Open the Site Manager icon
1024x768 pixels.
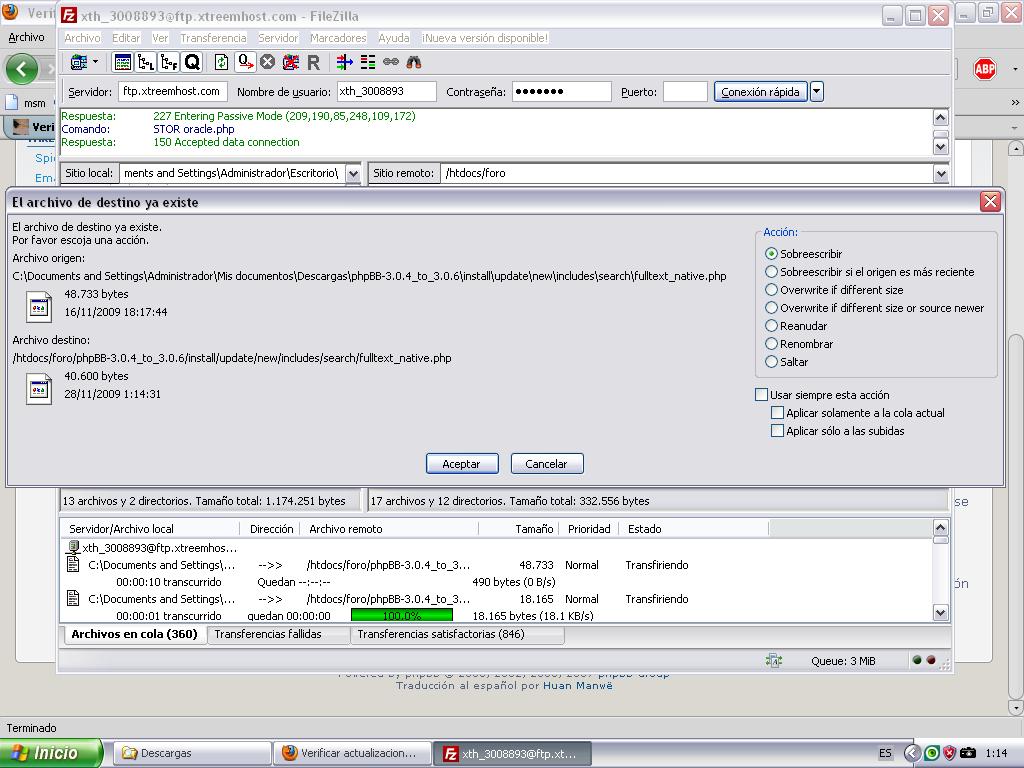tap(78, 62)
